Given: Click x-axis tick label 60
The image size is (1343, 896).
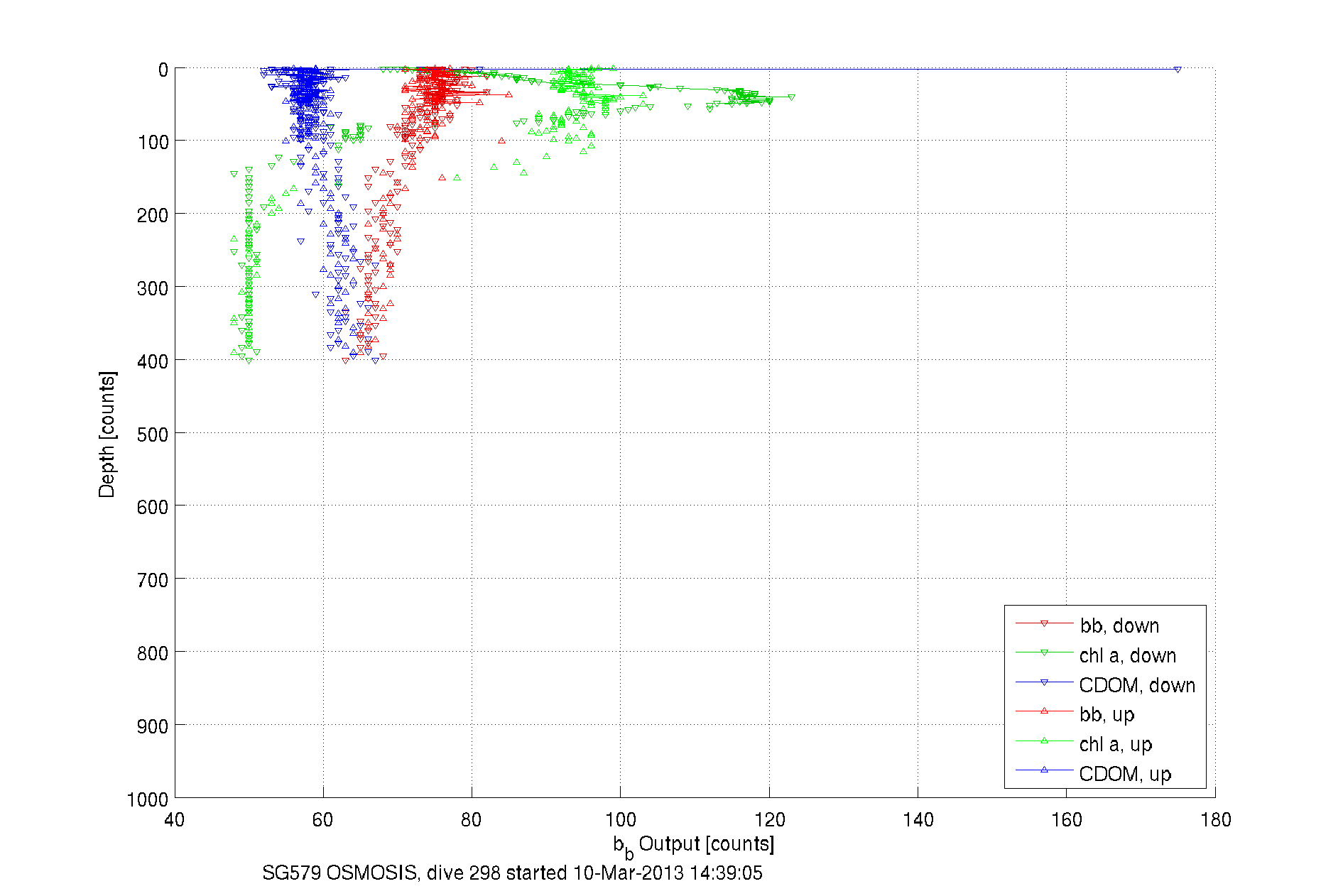Looking at the screenshot, I should 323,820.
